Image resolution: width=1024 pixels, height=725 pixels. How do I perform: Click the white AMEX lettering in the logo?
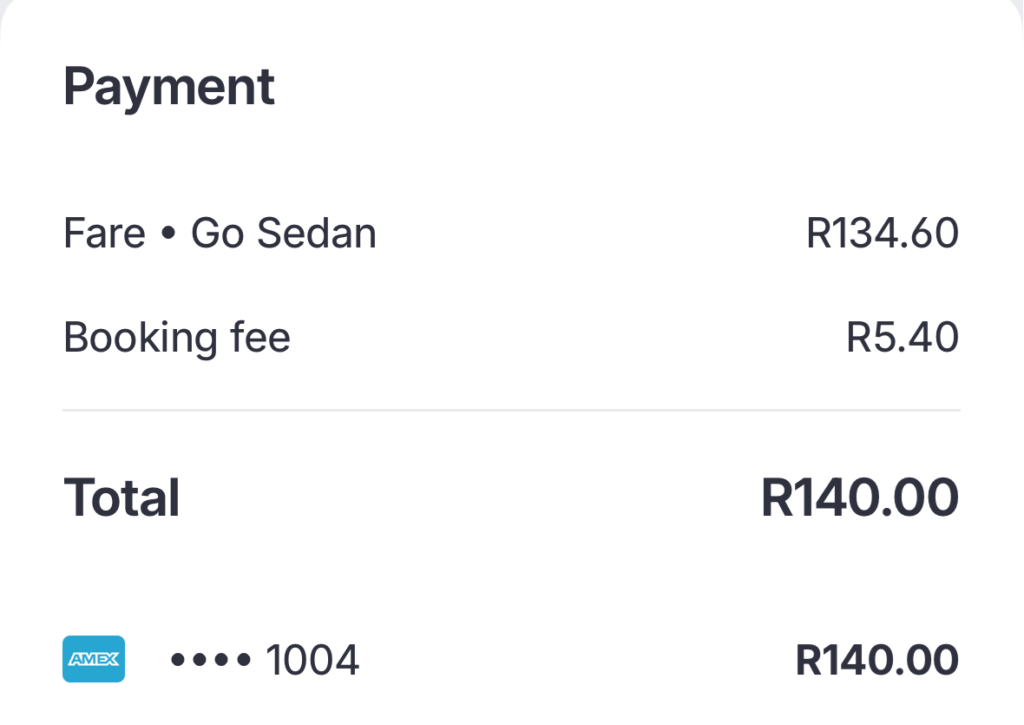point(93,659)
